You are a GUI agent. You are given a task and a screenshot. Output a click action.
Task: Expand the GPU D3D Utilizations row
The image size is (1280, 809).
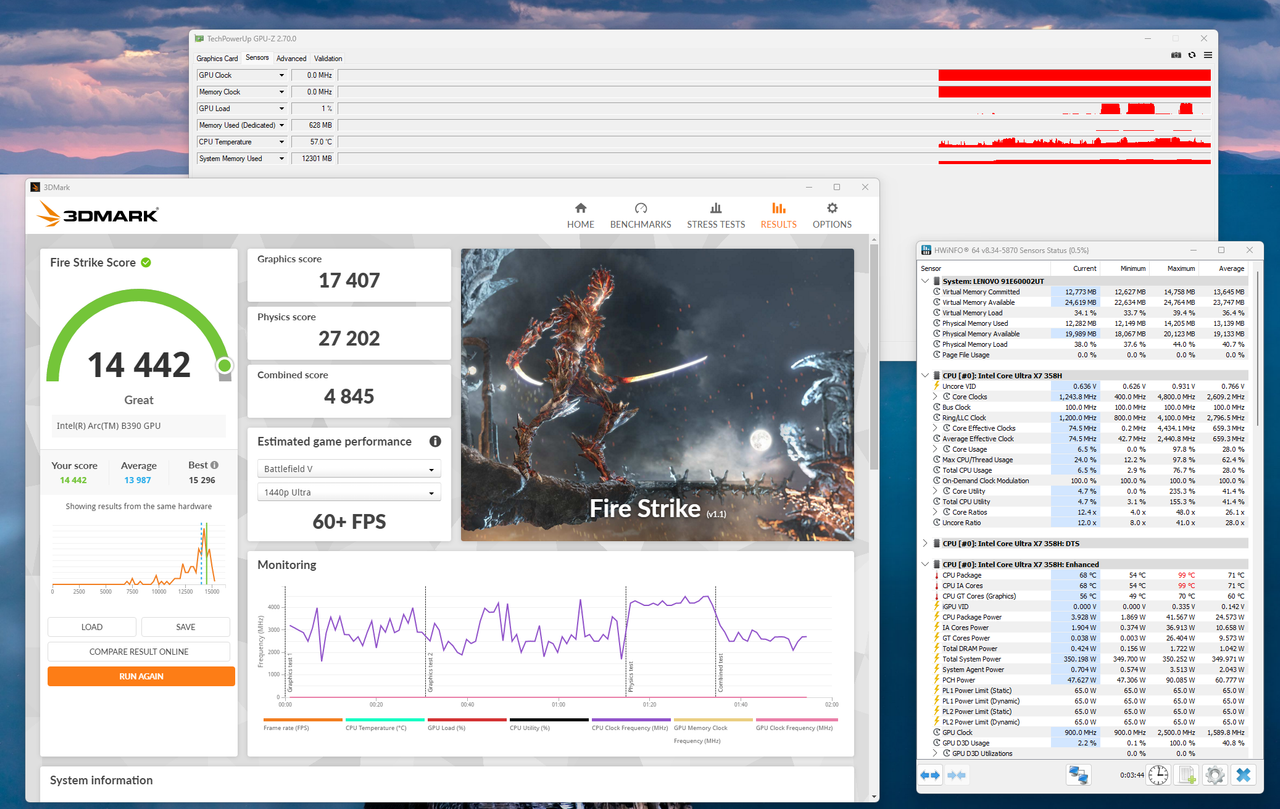coord(936,753)
